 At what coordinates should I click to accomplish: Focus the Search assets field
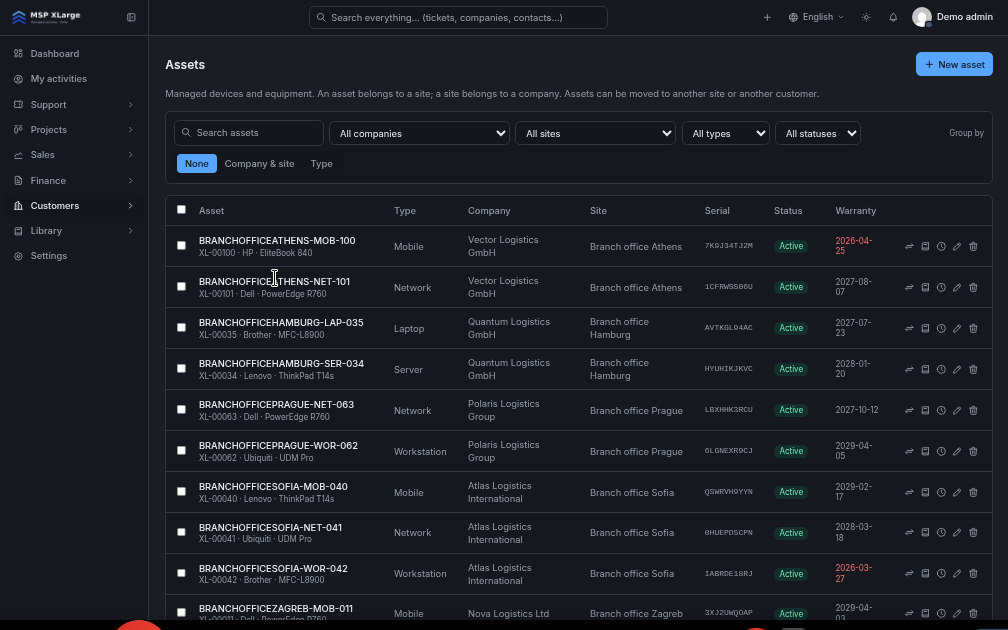[249, 132]
